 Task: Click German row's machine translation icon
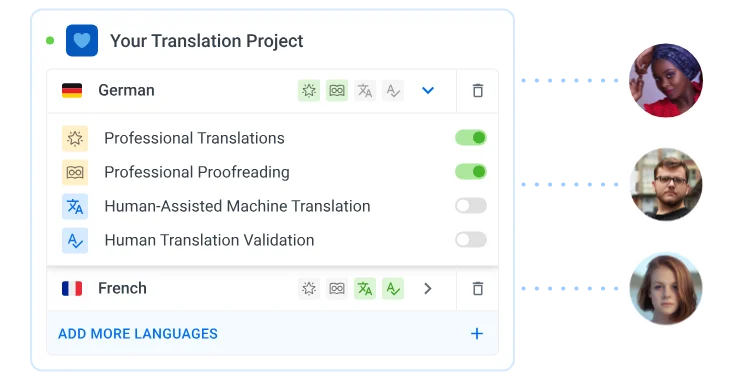click(365, 90)
